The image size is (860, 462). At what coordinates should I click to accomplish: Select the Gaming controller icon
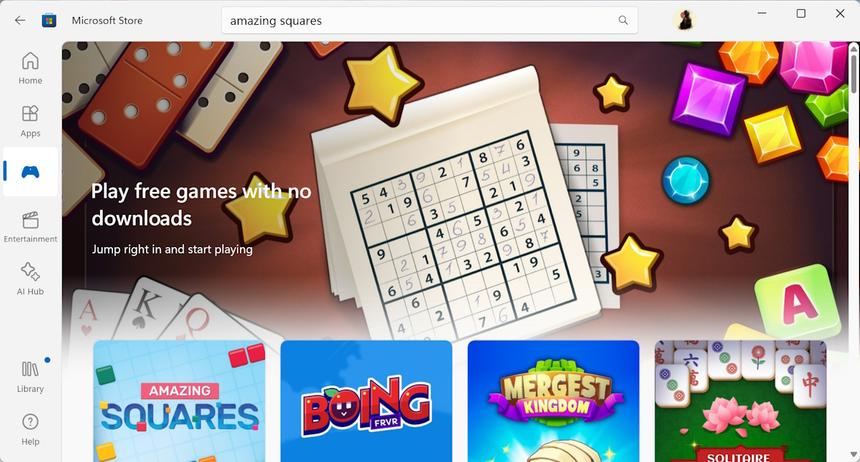click(30, 172)
